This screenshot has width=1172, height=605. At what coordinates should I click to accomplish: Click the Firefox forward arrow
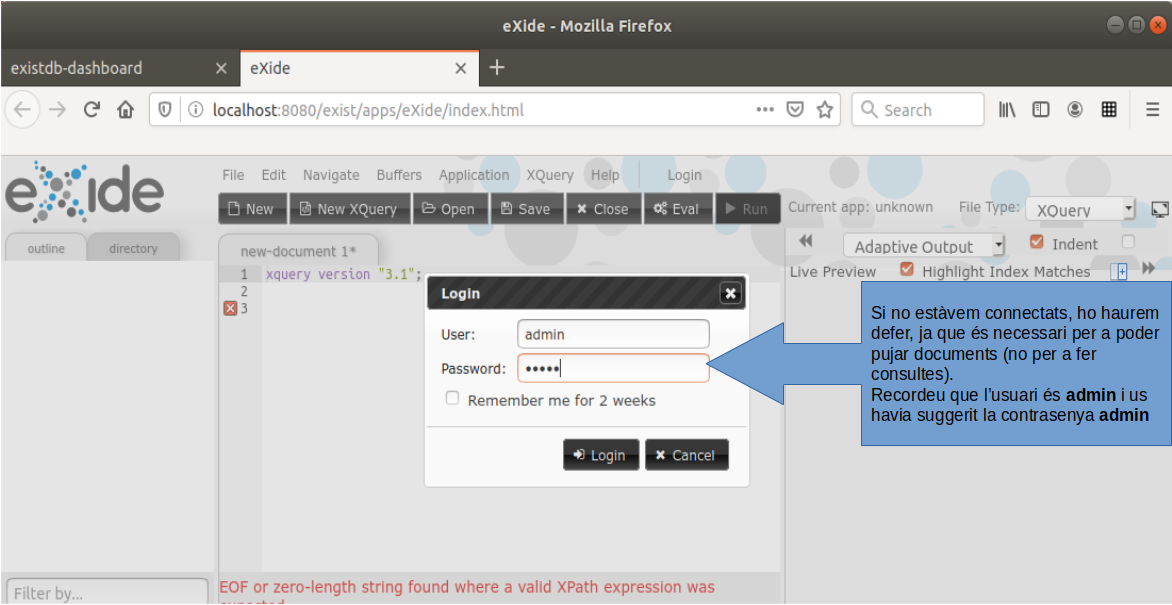pos(58,110)
